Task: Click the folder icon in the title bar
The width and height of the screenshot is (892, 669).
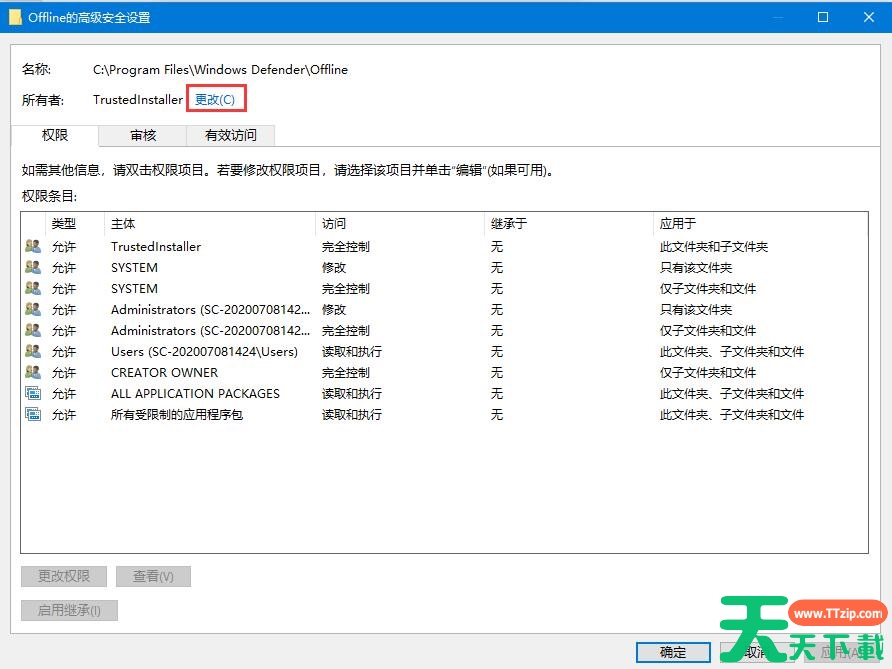Action: click(x=15, y=17)
